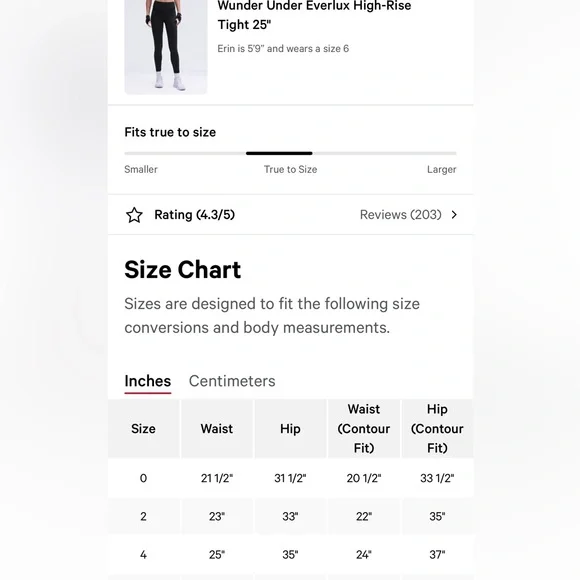This screenshot has width=580, height=580.
Task: Select the Size column header
Action: pos(143,429)
